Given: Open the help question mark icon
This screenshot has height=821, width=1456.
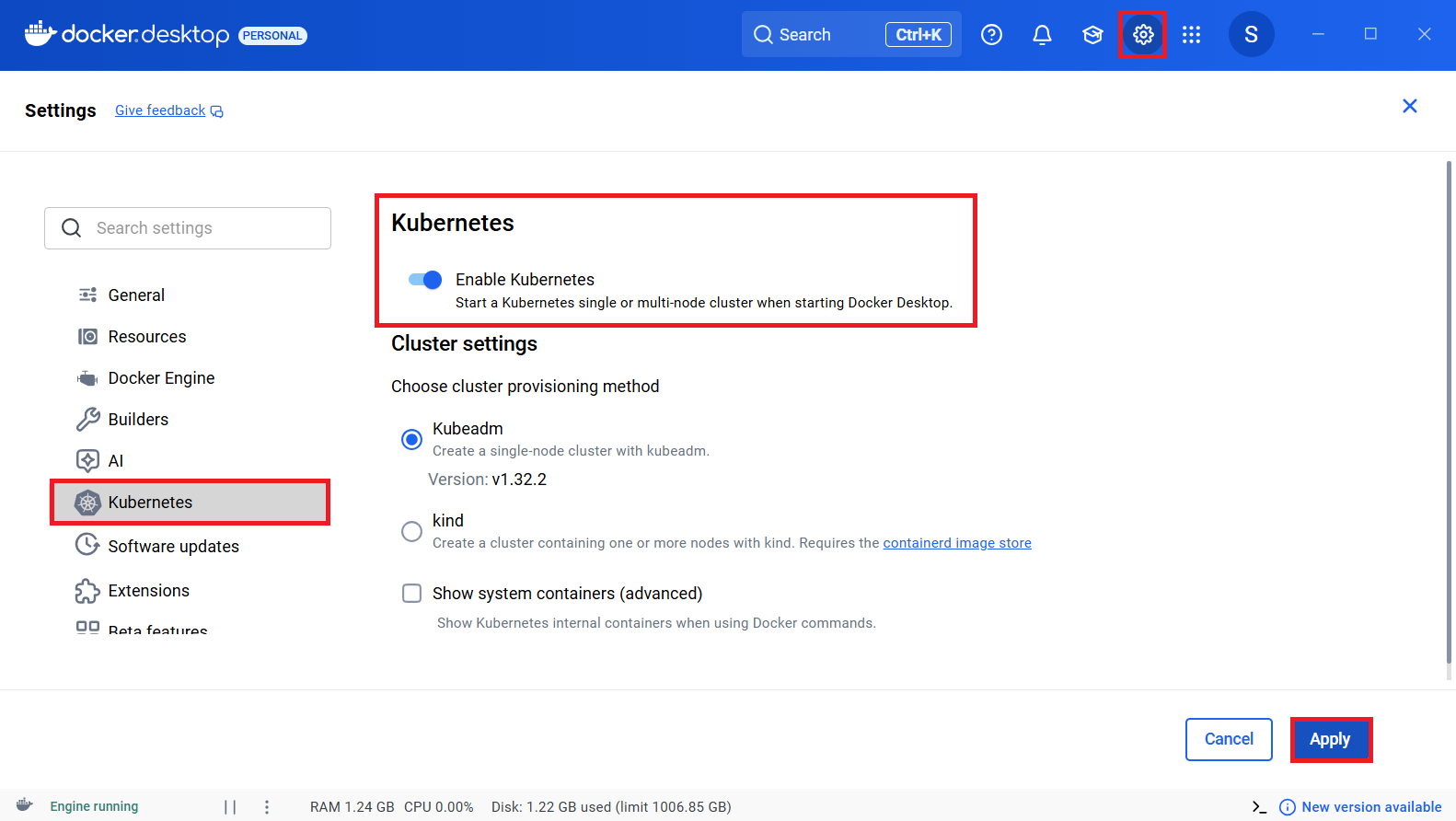Looking at the screenshot, I should coord(991,35).
